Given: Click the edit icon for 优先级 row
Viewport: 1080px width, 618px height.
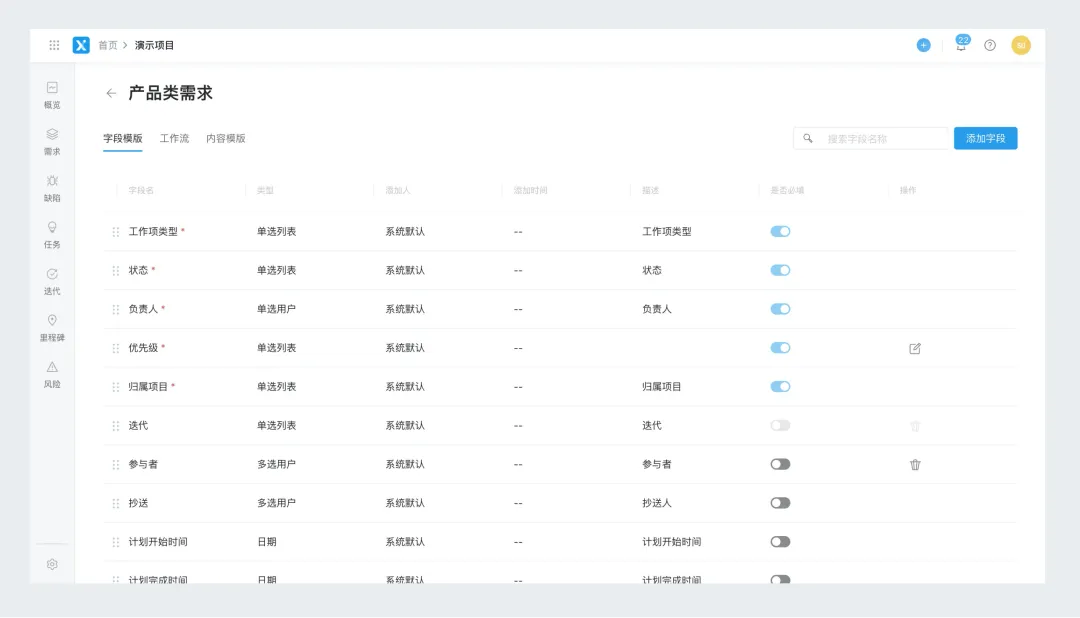Looking at the screenshot, I should [915, 349].
